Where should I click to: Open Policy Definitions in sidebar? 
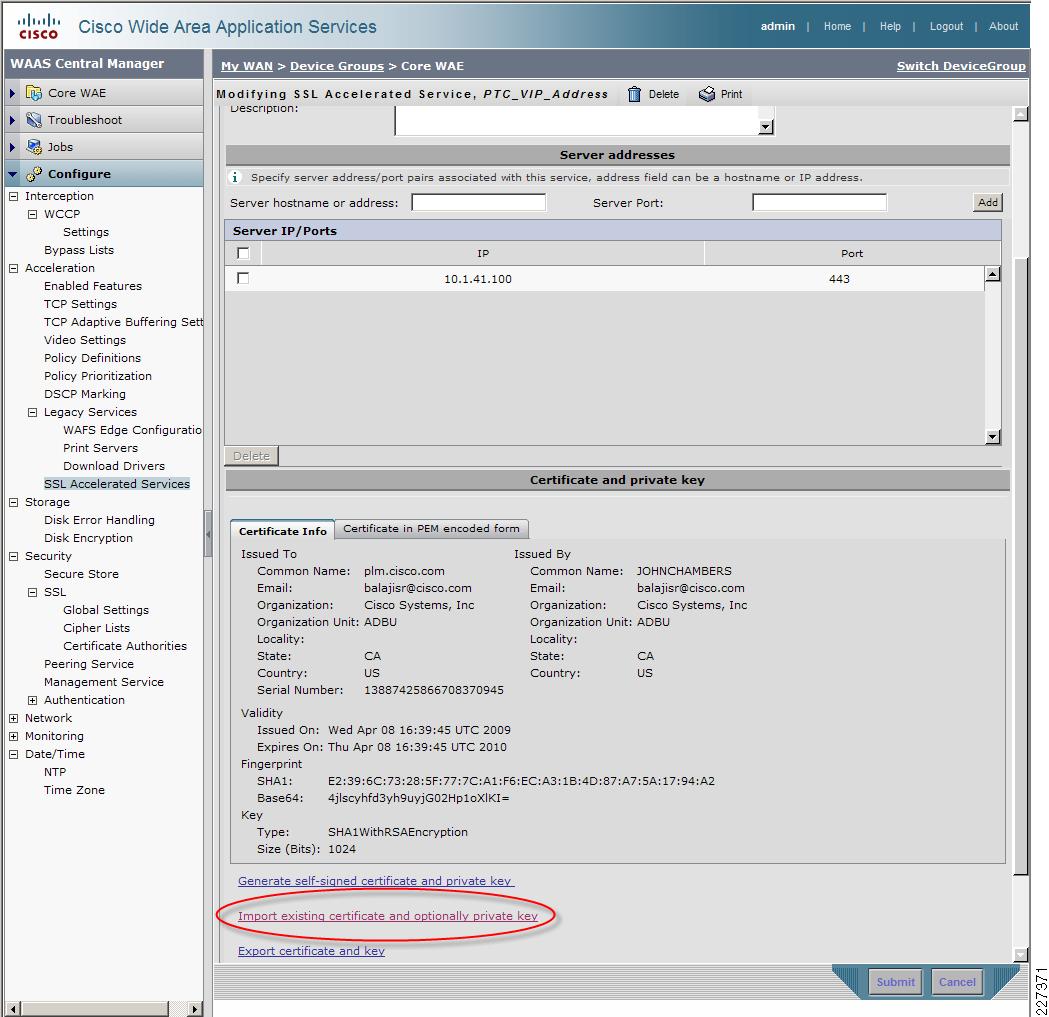[92, 358]
